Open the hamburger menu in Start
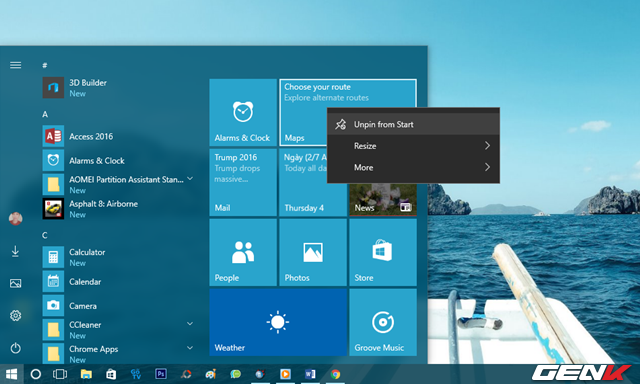Screen dimensions: 640x384 click(16, 65)
